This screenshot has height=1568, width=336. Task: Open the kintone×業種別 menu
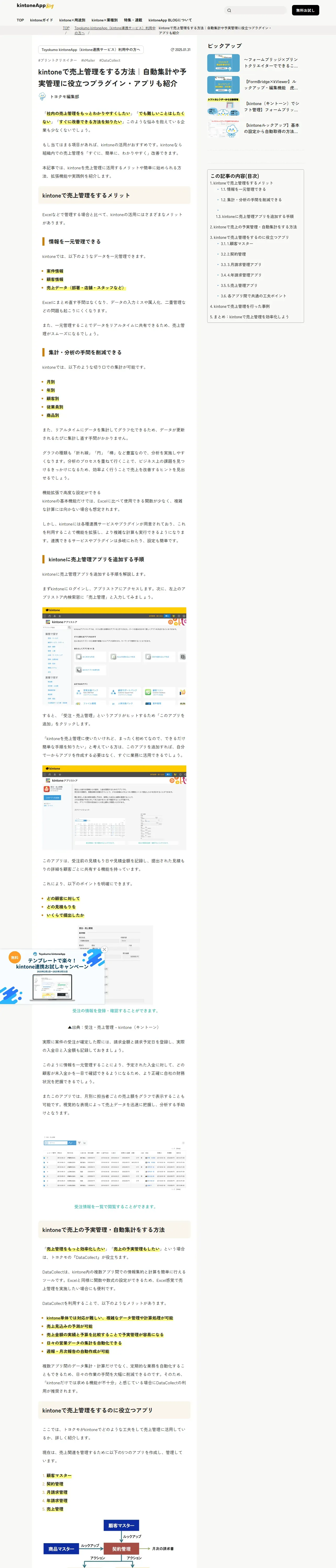(x=104, y=20)
